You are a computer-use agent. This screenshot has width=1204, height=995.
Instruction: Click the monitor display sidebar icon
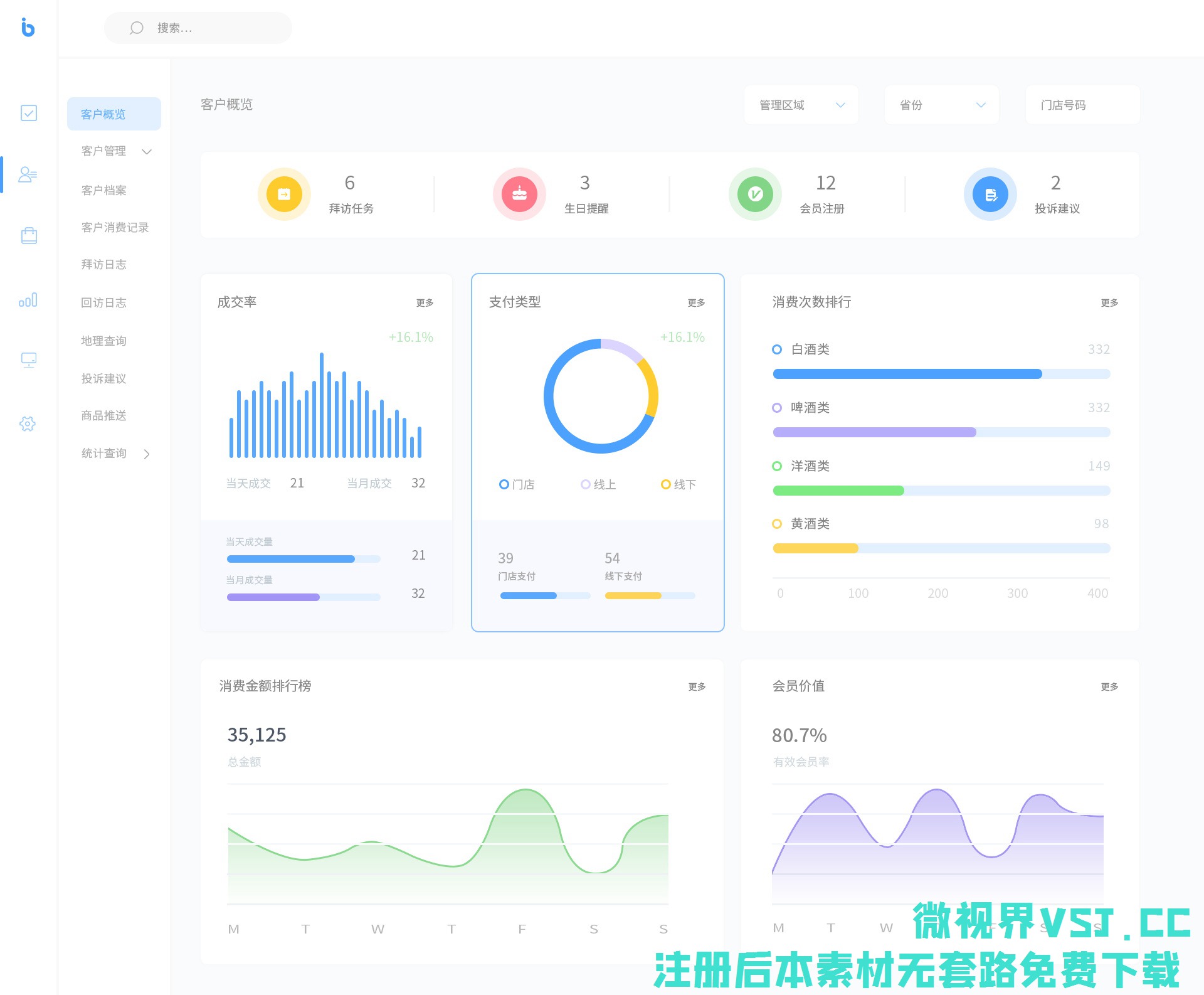click(29, 359)
